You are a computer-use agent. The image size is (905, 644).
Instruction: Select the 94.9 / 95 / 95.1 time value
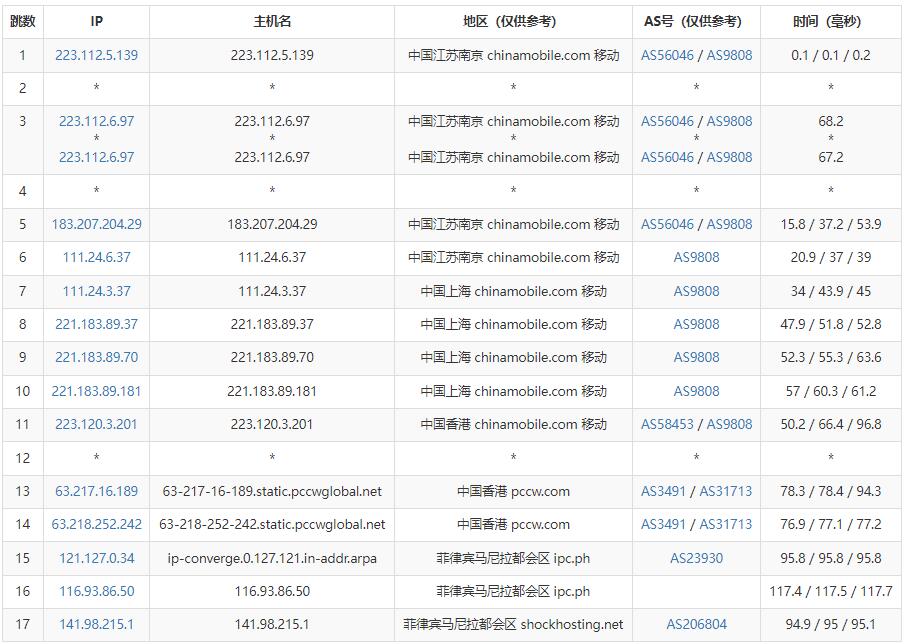[831, 624]
